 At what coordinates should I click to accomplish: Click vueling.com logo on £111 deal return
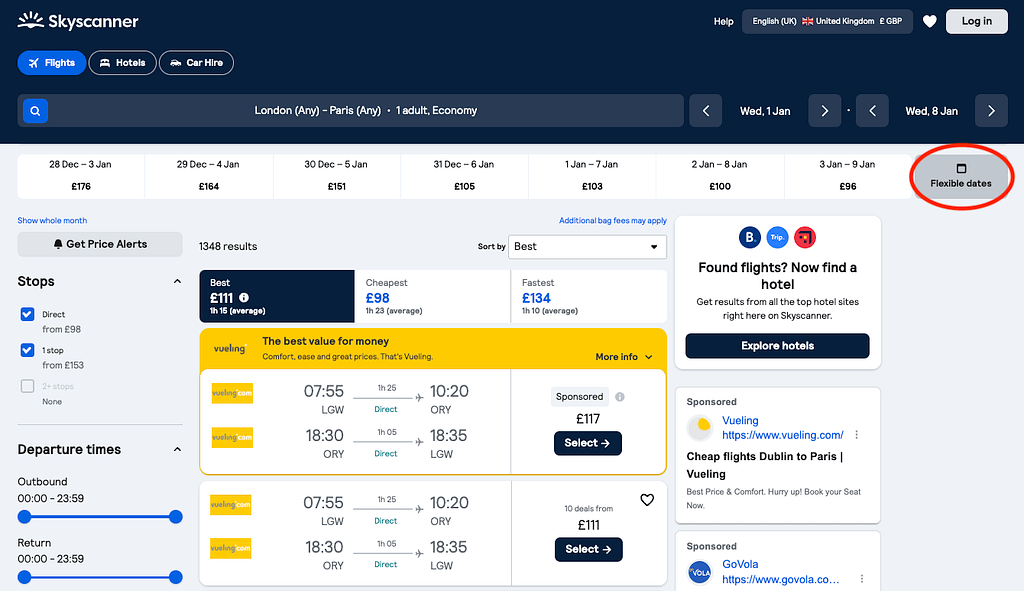[231, 549]
